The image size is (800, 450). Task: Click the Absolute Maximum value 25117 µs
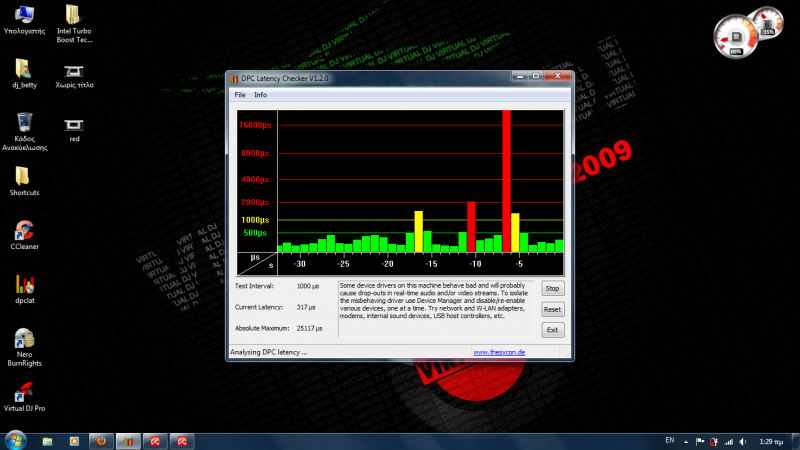(x=309, y=329)
